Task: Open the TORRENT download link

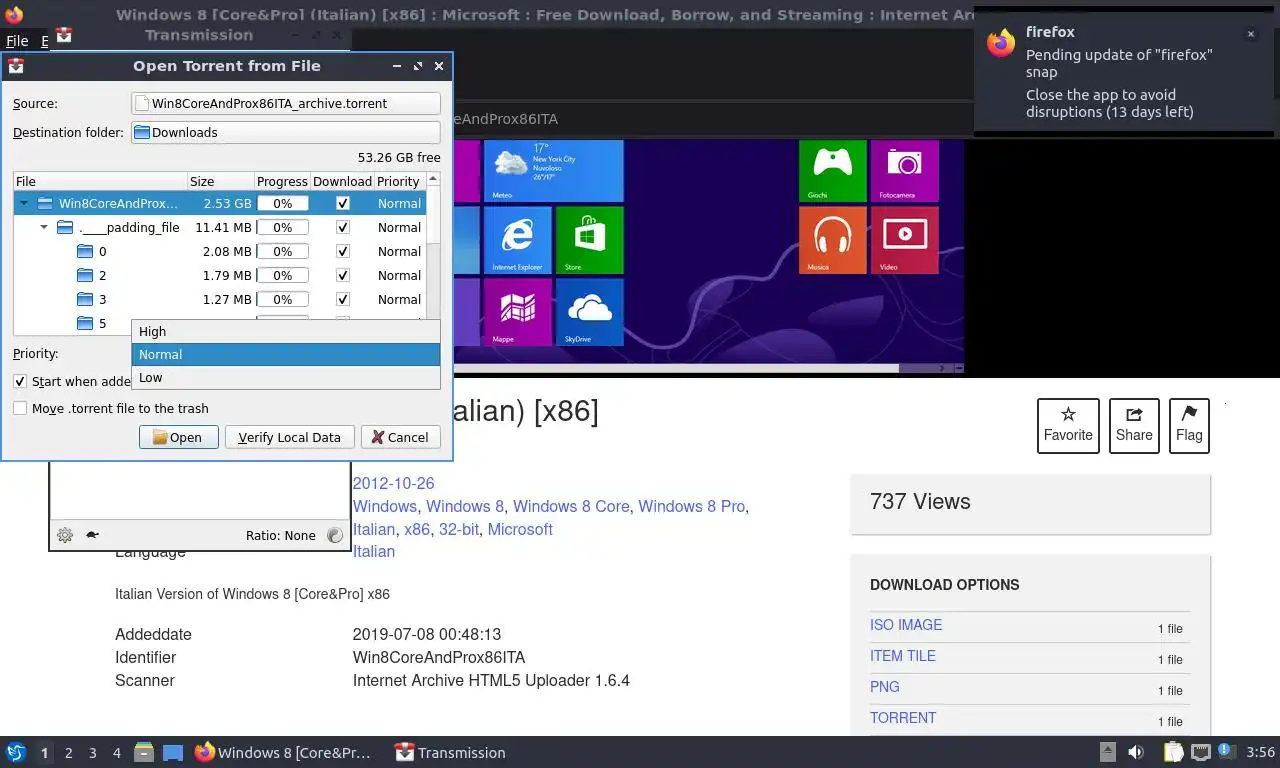Action: [903, 717]
